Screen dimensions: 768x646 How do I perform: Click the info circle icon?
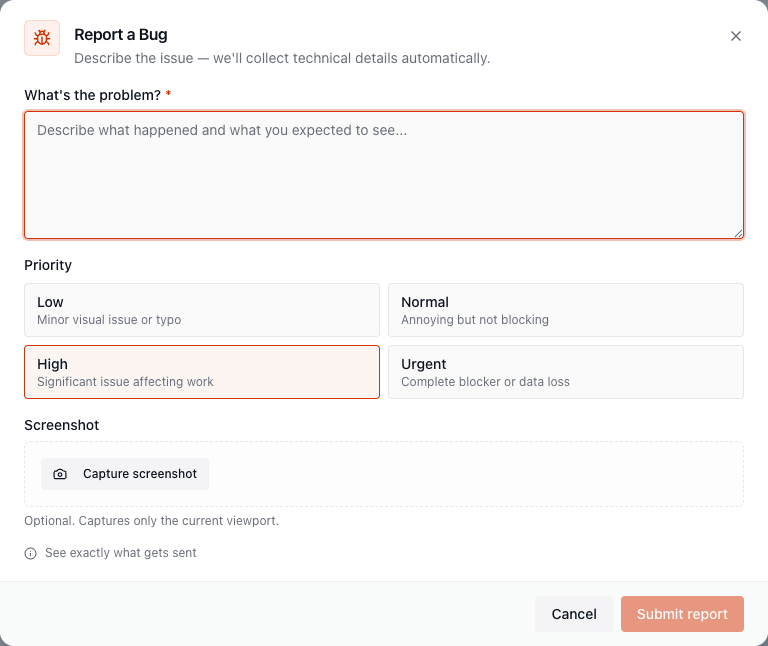(x=30, y=553)
